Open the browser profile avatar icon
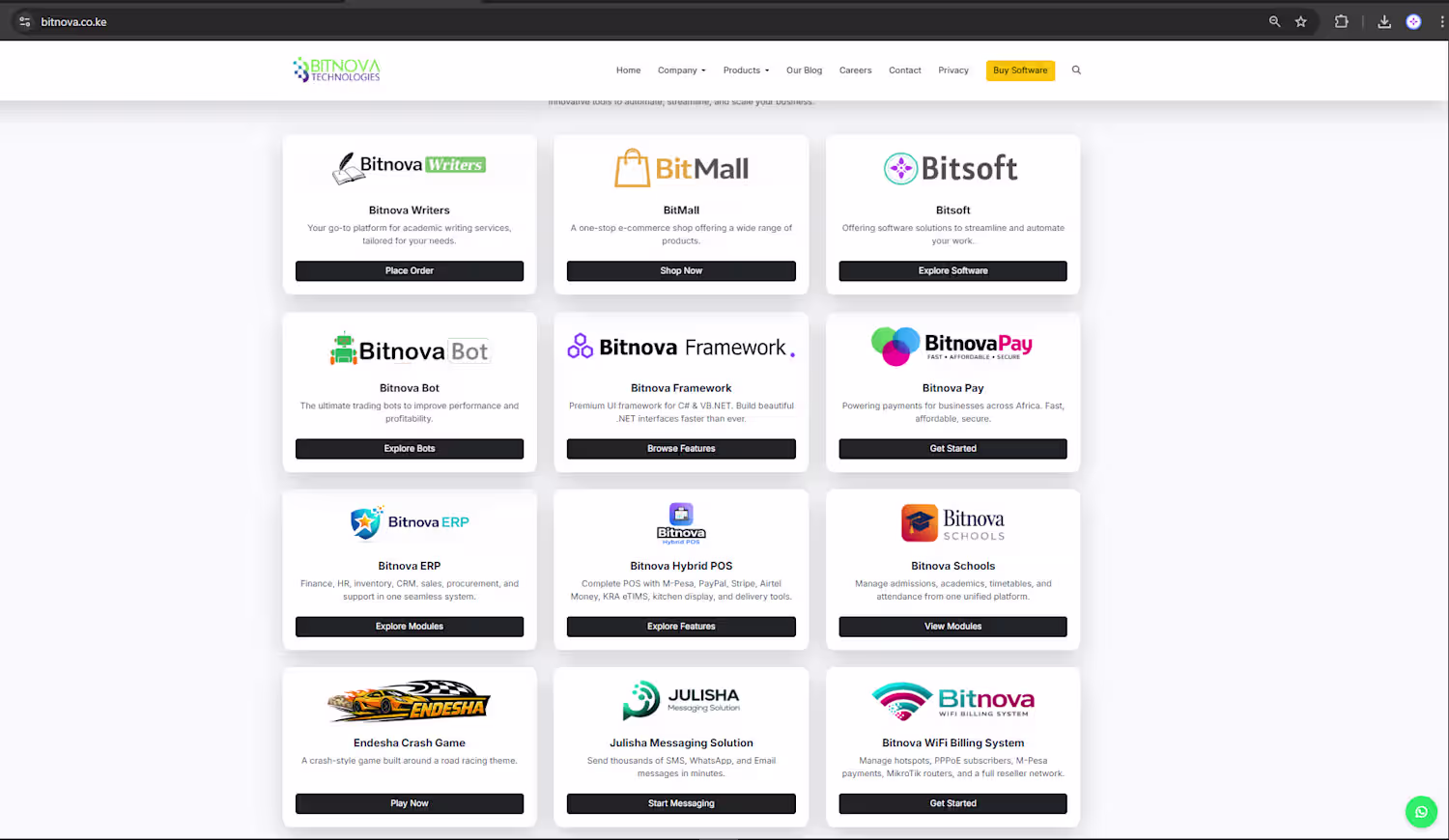Image resolution: width=1449 pixels, height=840 pixels. [1413, 21]
